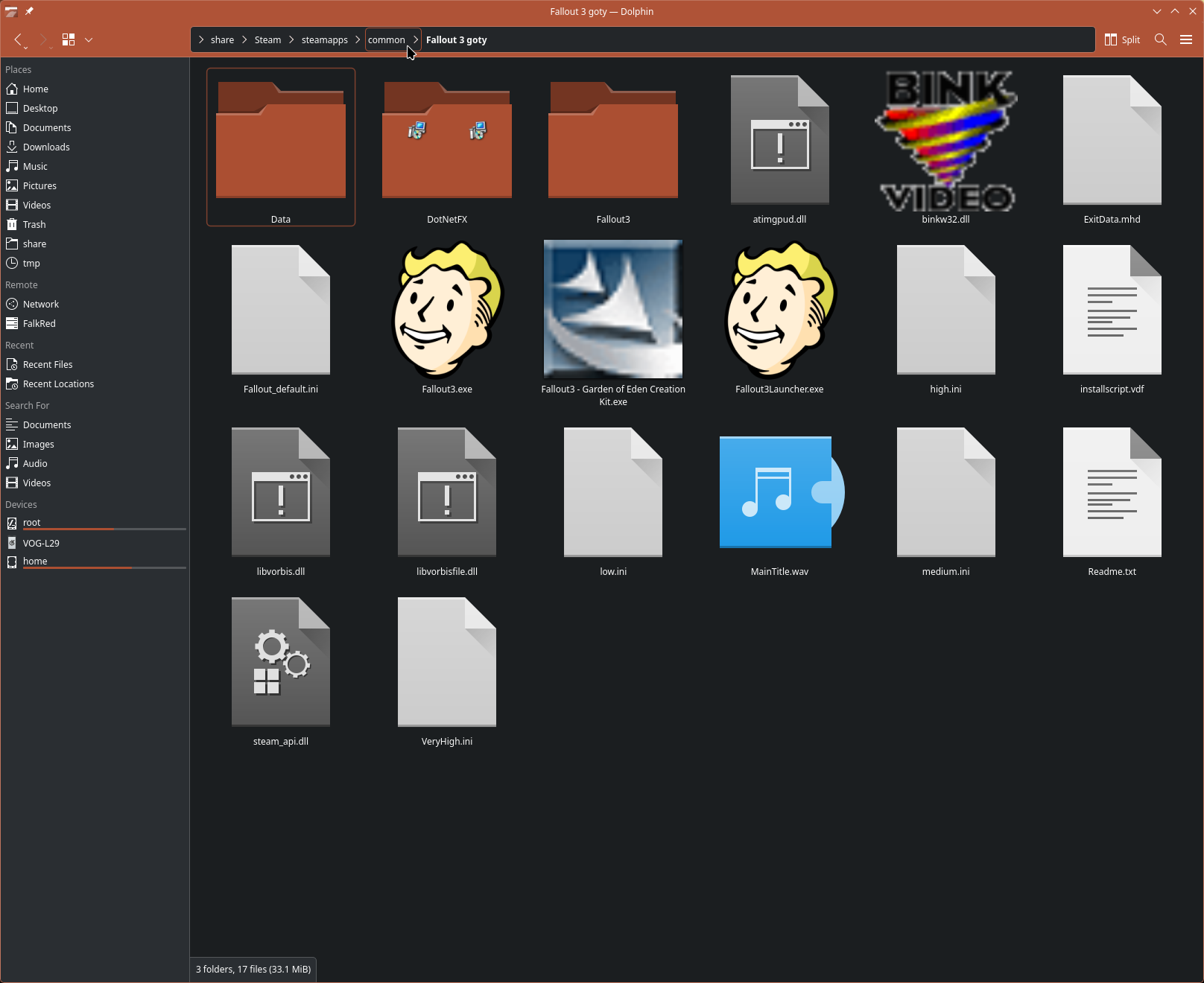Open Recent Locations
The image size is (1204, 983).
[x=95, y=384]
